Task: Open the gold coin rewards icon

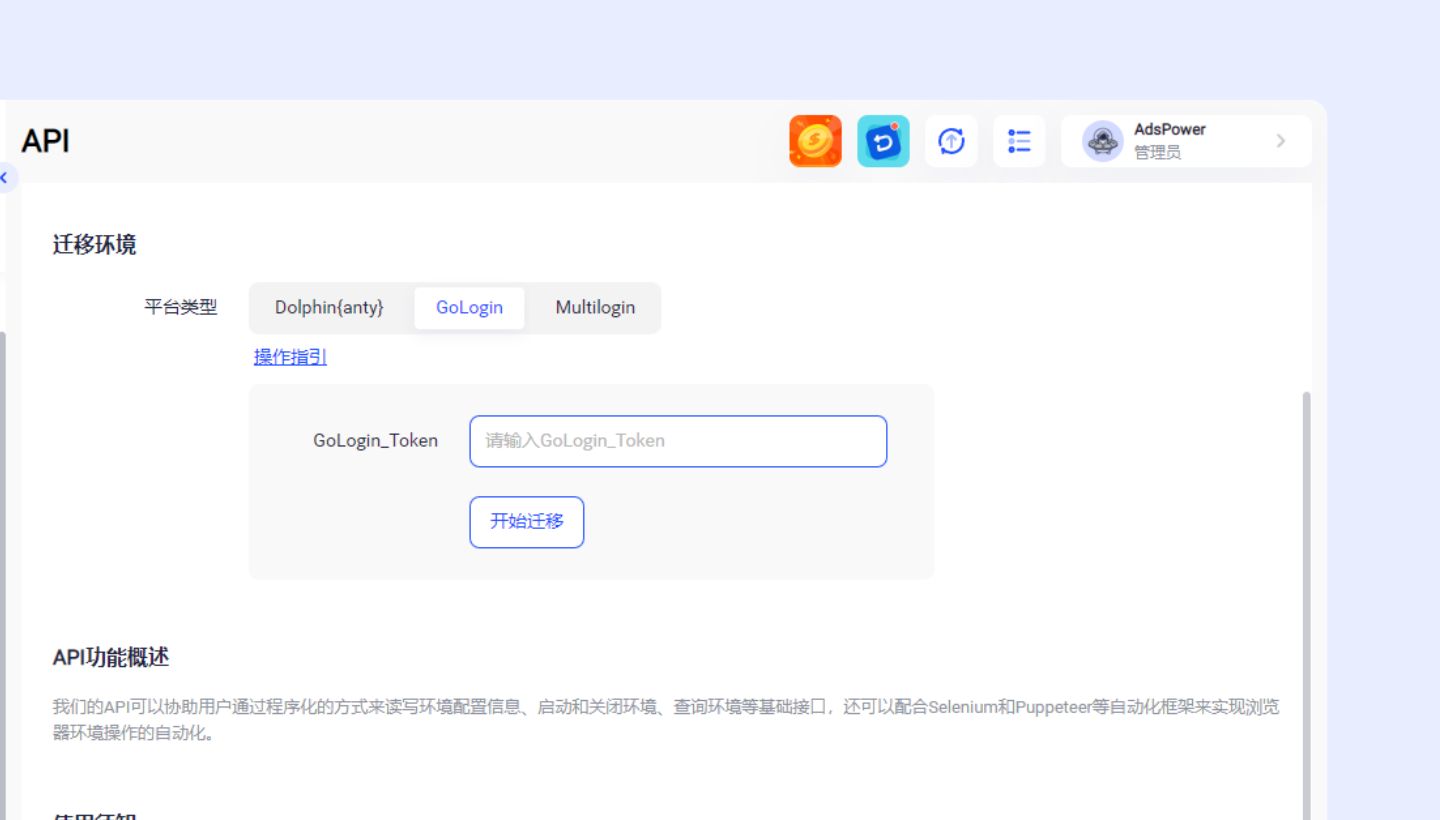Action: click(x=815, y=141)
